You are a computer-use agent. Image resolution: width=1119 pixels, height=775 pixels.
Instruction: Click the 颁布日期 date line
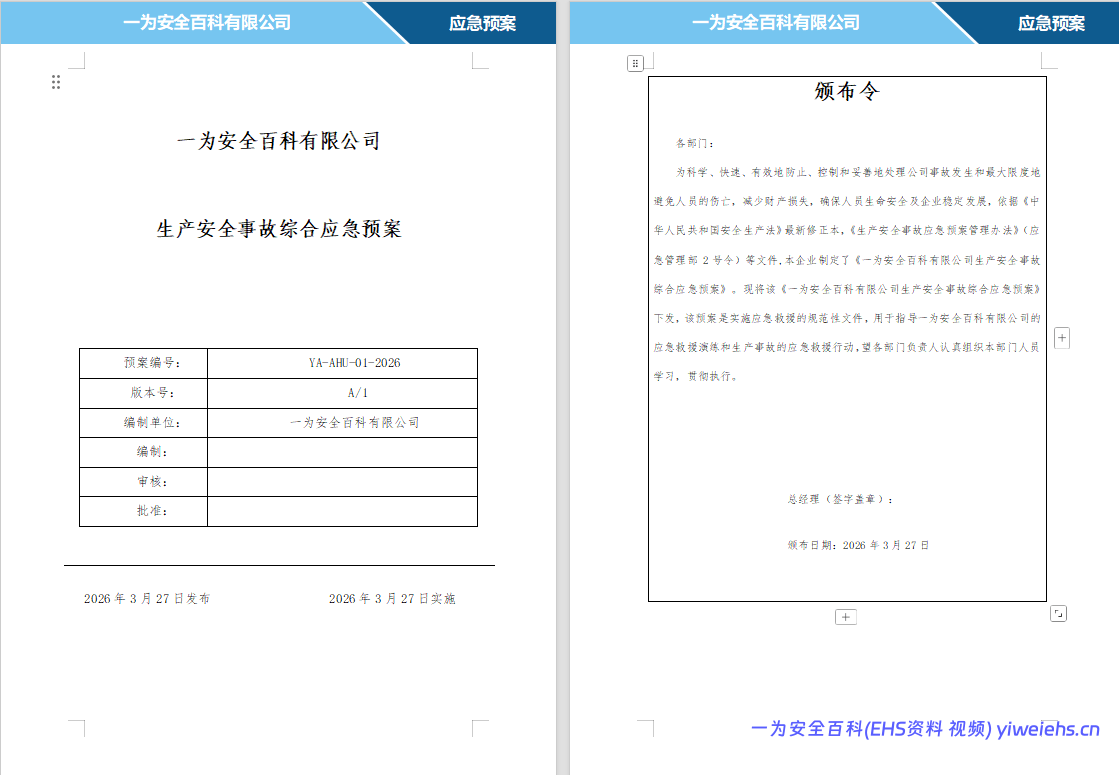click(858, 545)
